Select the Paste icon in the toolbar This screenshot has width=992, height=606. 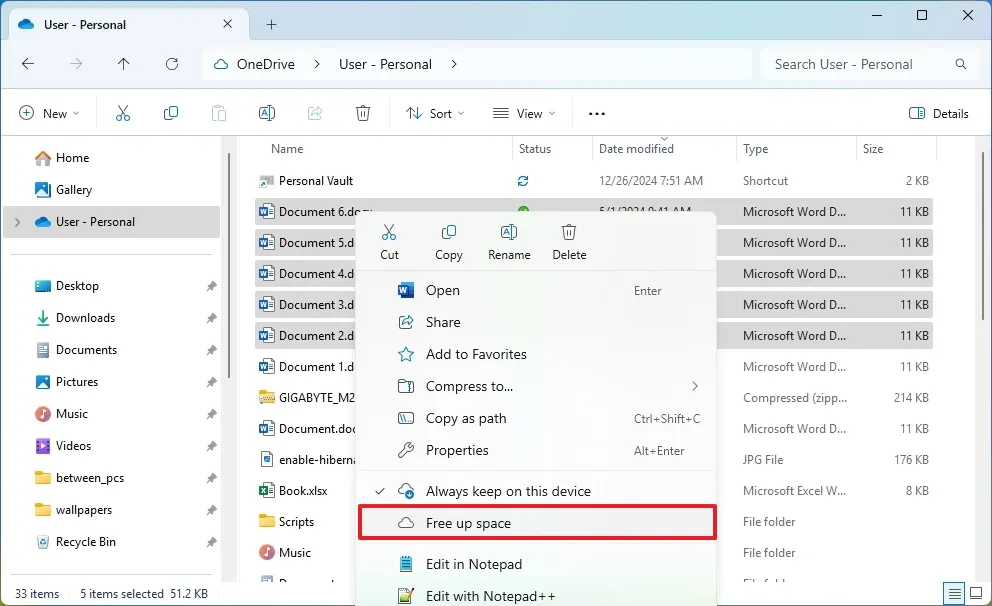(219, 113)
